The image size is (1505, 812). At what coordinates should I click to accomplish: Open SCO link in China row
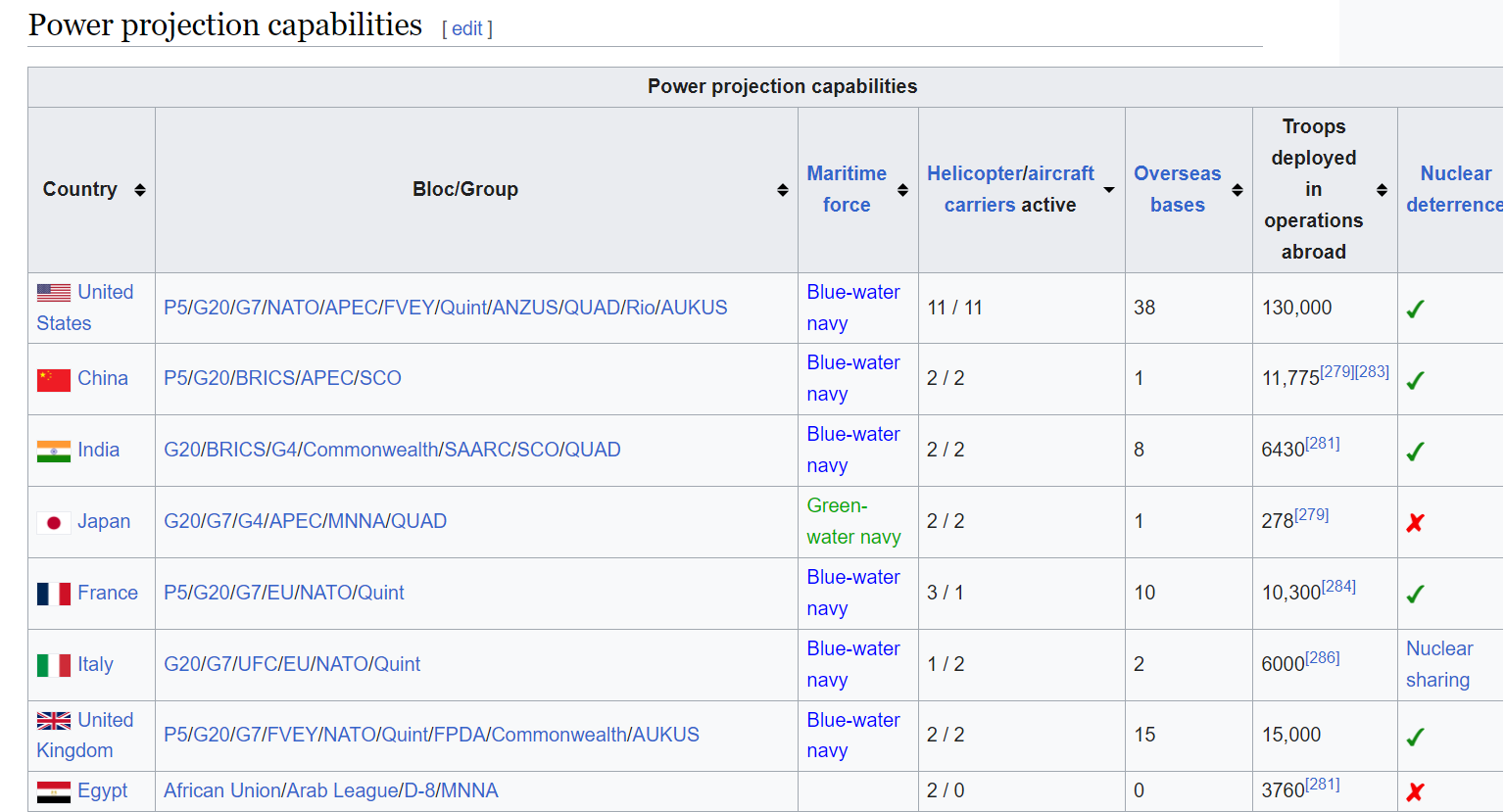coord(380,378)
